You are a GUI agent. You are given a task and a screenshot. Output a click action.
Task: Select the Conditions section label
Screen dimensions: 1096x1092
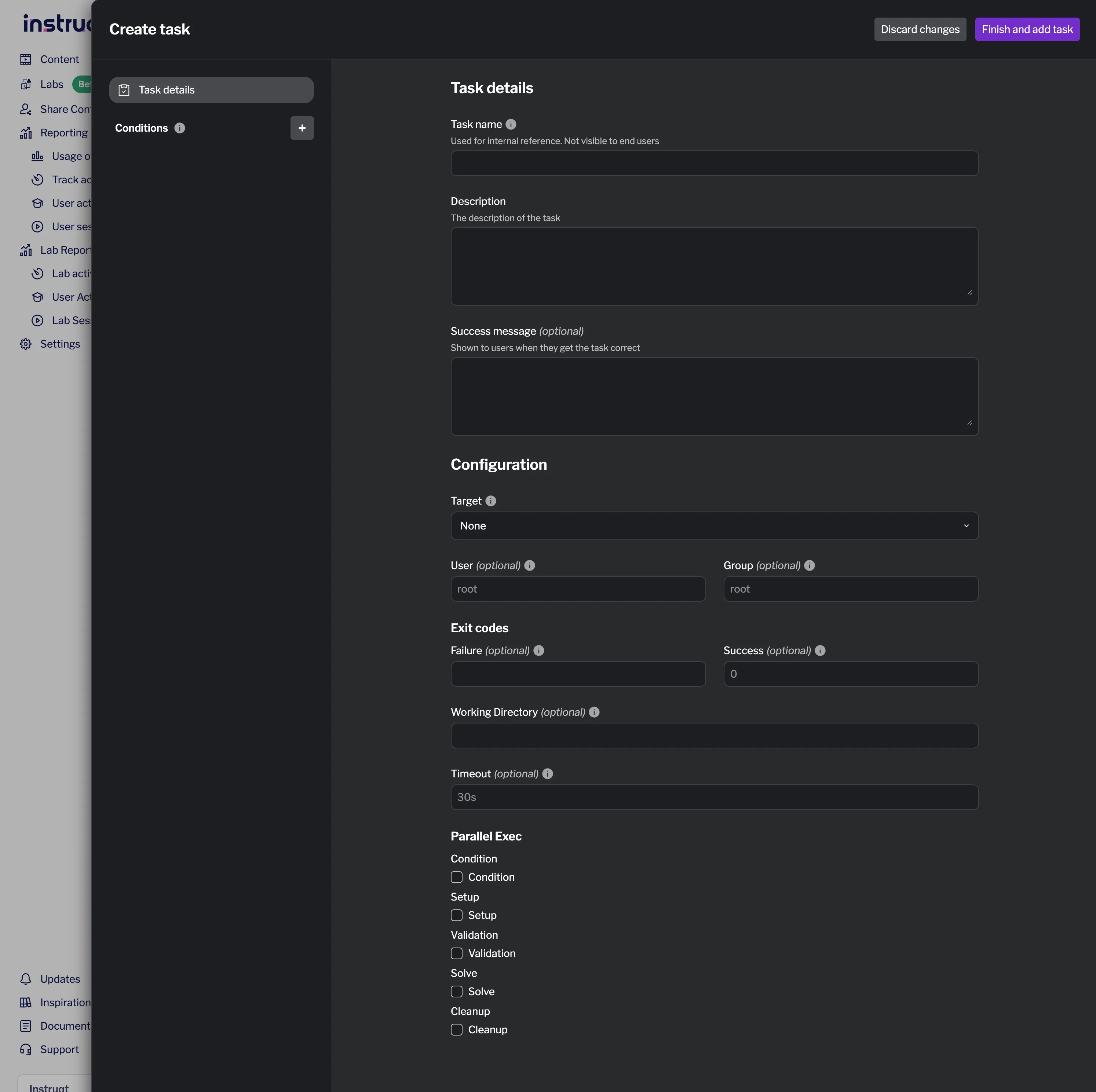click(x=141, y=128)
